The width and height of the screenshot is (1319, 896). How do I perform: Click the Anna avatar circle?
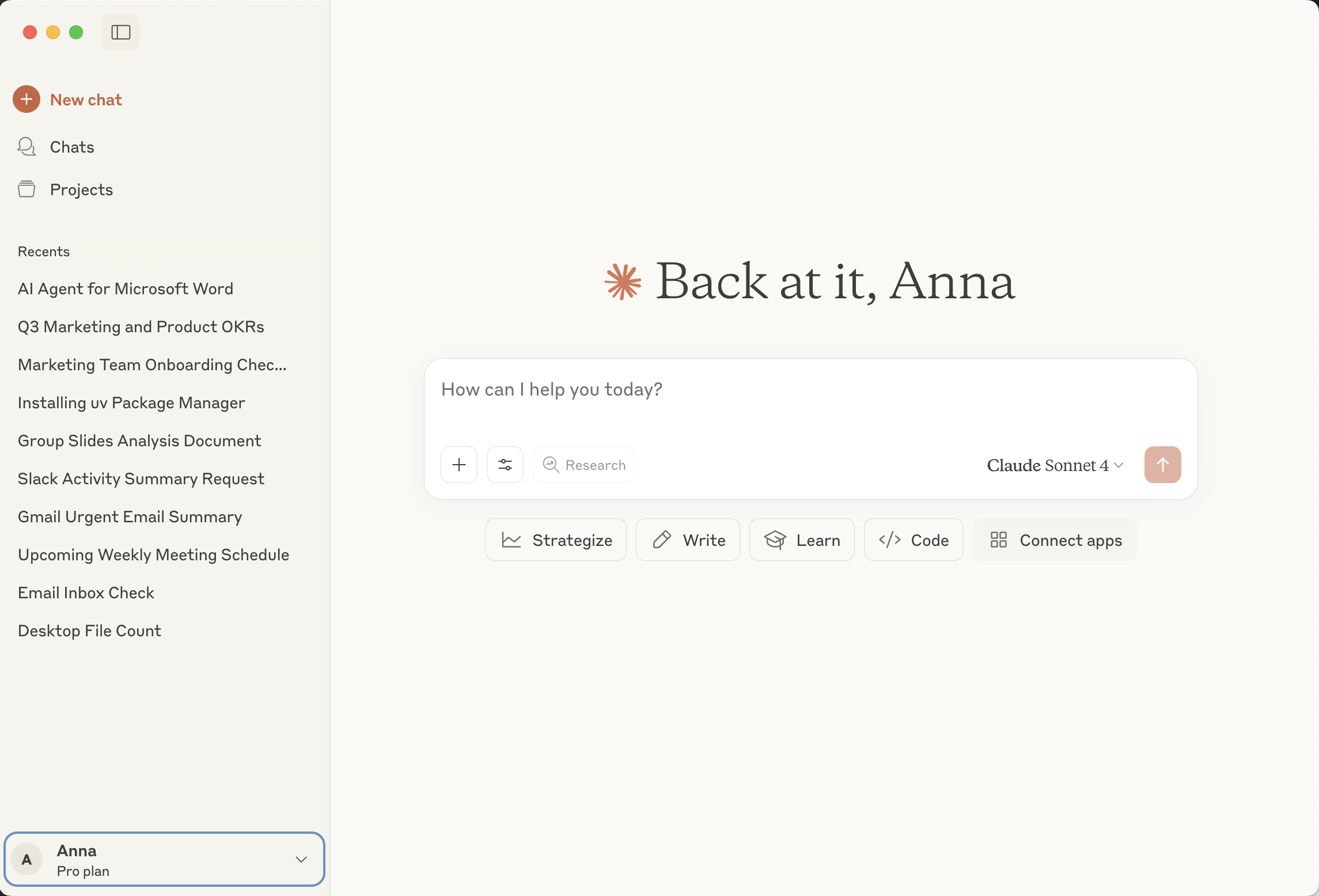pyautogui.click(x=26, y=859)
